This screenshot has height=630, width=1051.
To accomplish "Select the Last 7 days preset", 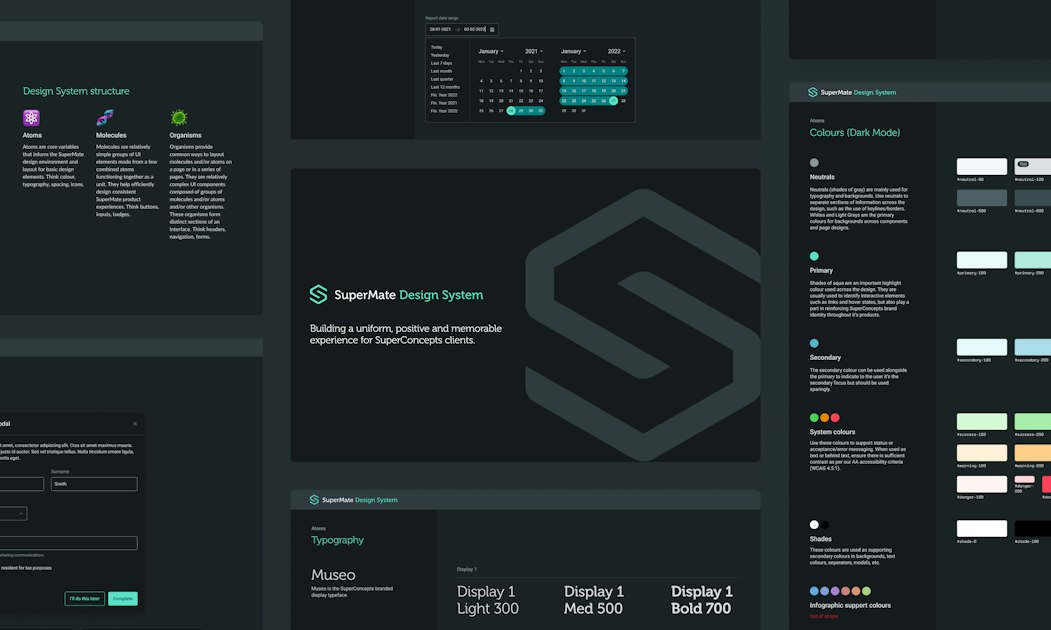I will coord(442,63).
